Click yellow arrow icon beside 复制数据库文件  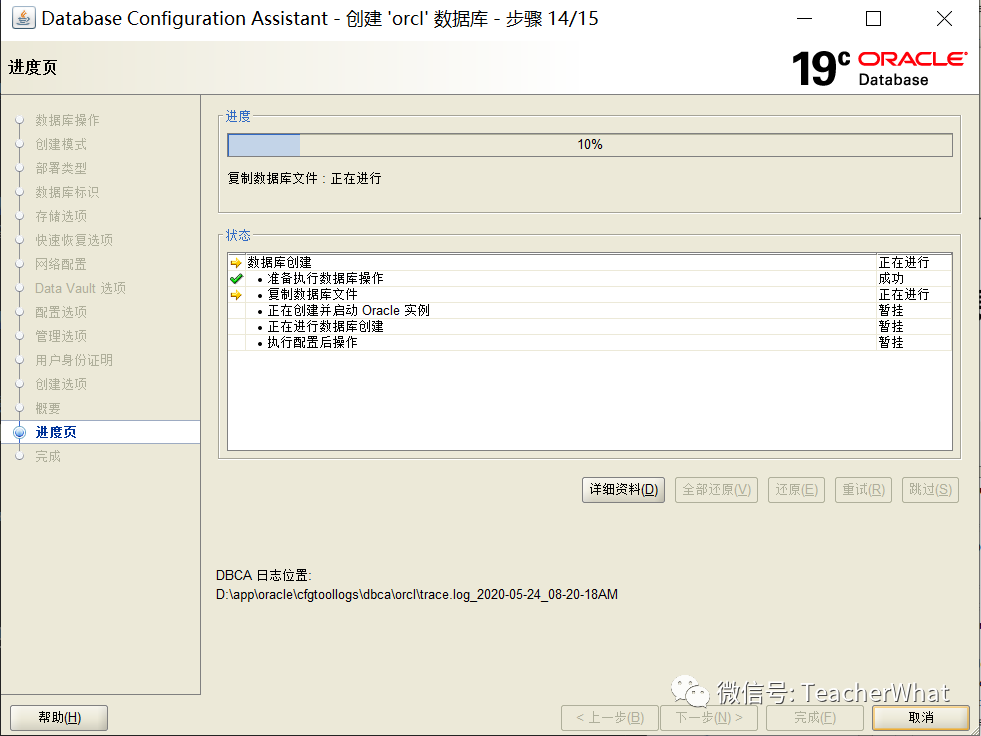click(x=236, y=295)
